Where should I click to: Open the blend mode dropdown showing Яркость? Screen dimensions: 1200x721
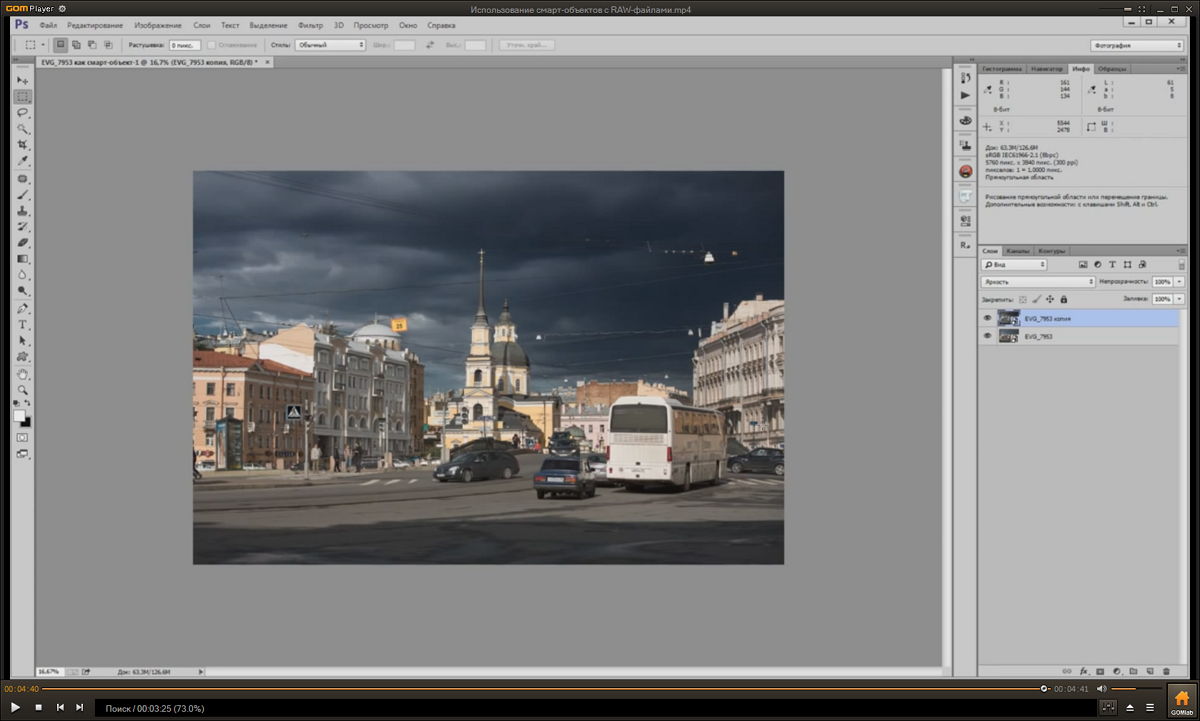point(1037,282)
